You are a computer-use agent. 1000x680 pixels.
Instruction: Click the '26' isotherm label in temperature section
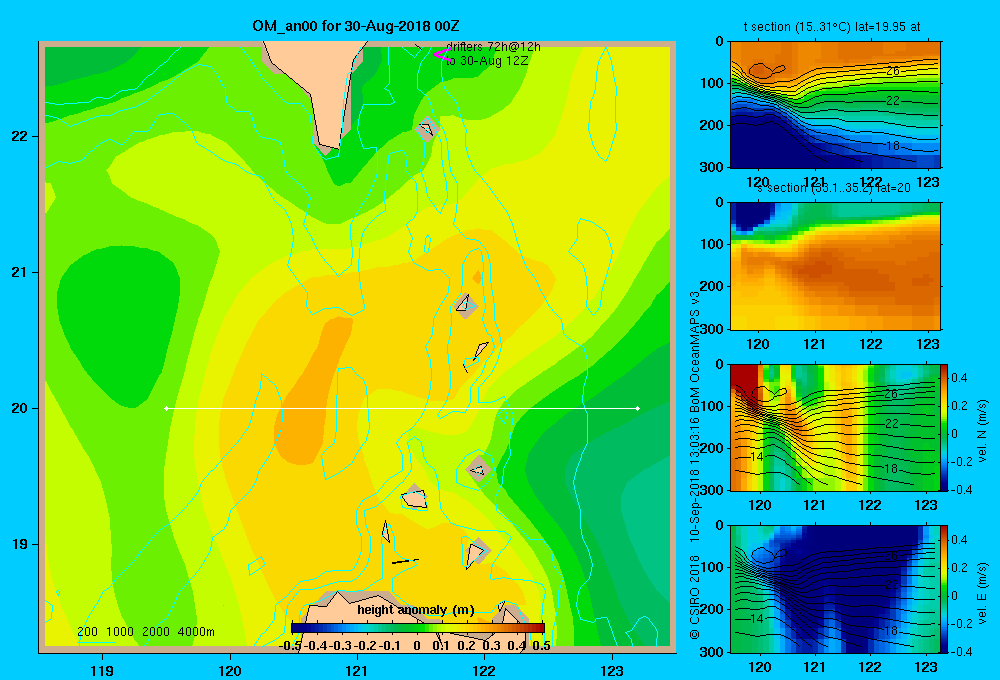coord(893,71)
